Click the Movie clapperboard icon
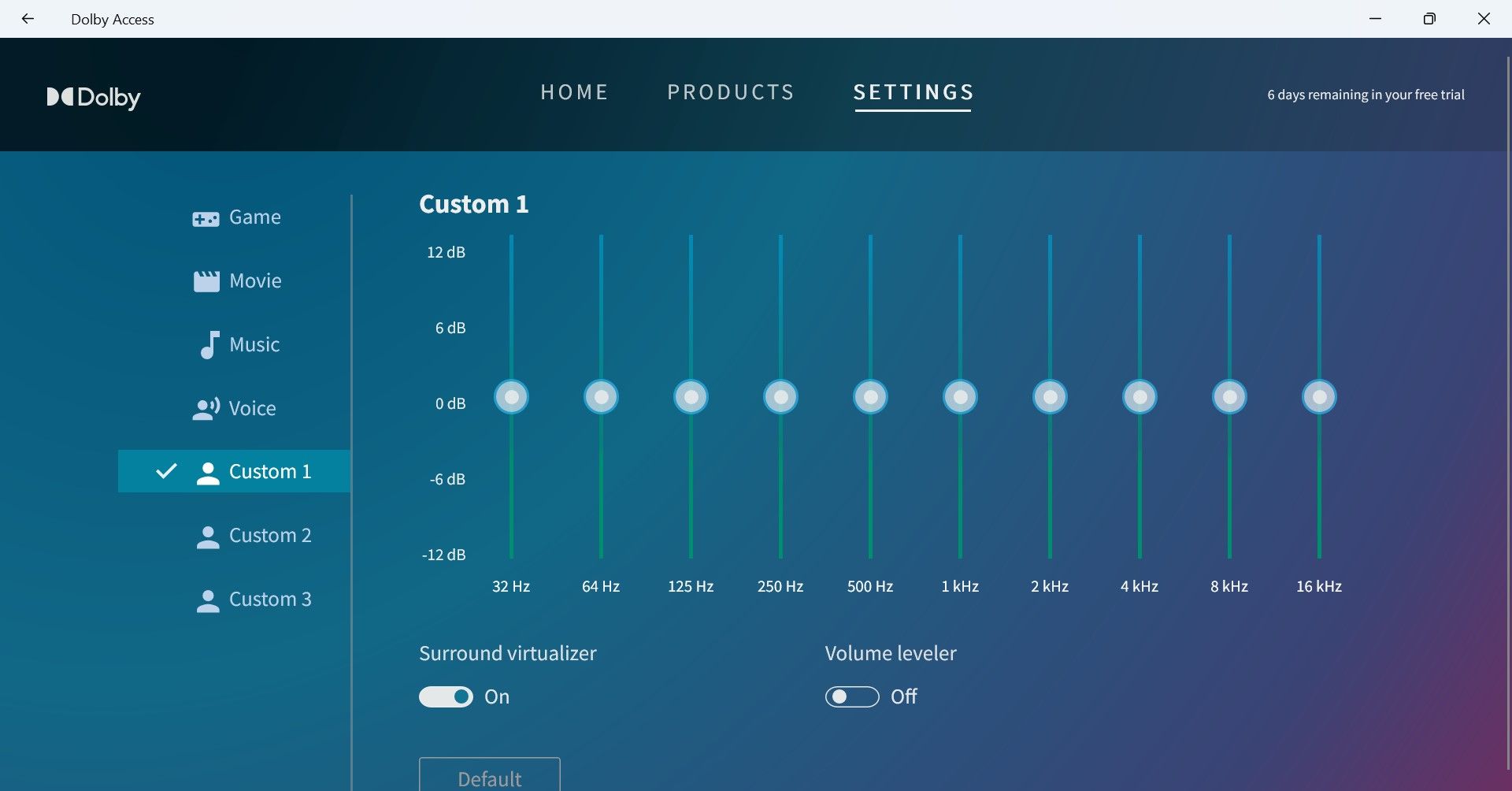 click(206, 281)
